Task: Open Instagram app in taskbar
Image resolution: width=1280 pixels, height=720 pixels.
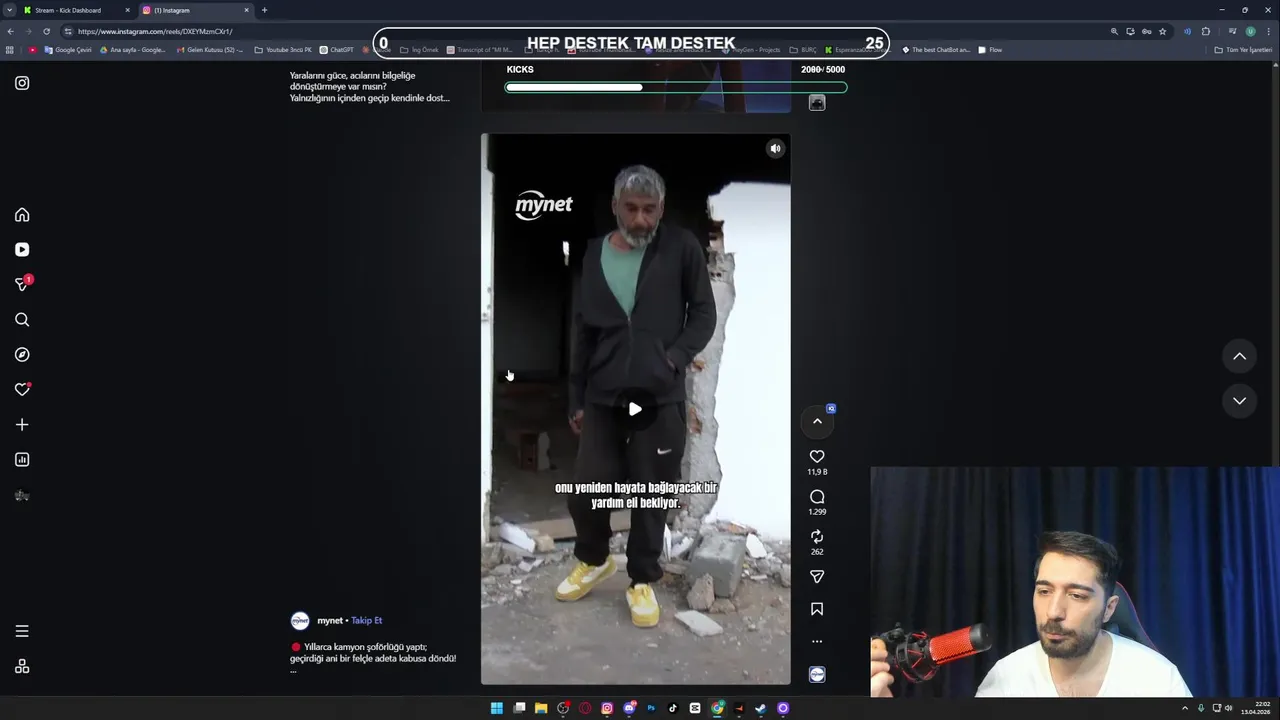Action: click(606, 708)
